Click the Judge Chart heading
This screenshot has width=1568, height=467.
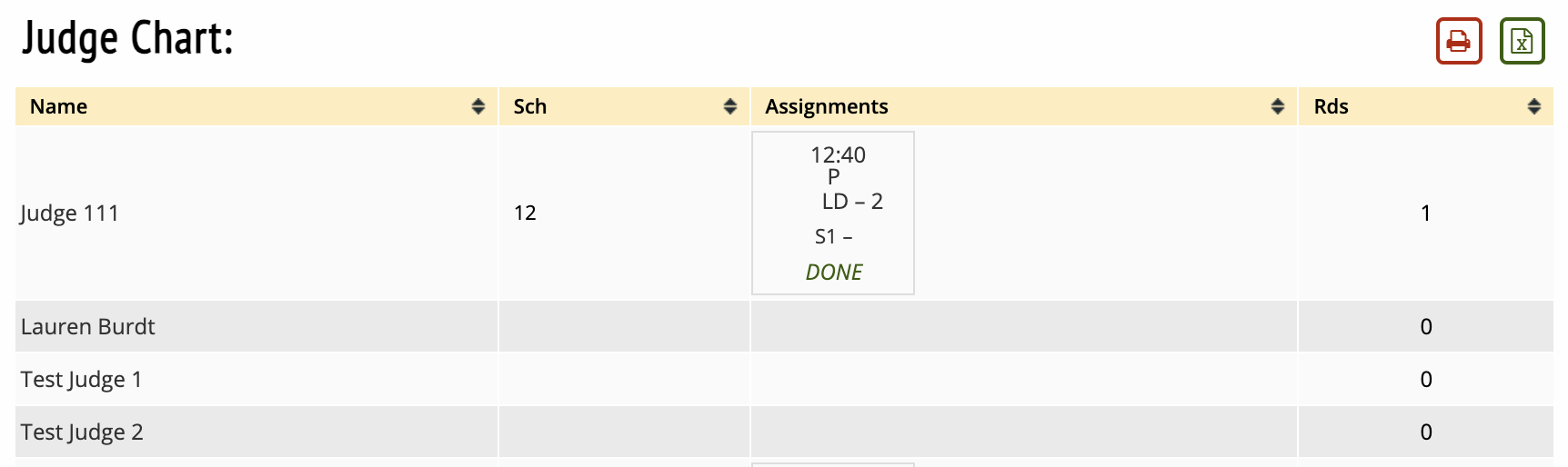[x=127, y=39]
